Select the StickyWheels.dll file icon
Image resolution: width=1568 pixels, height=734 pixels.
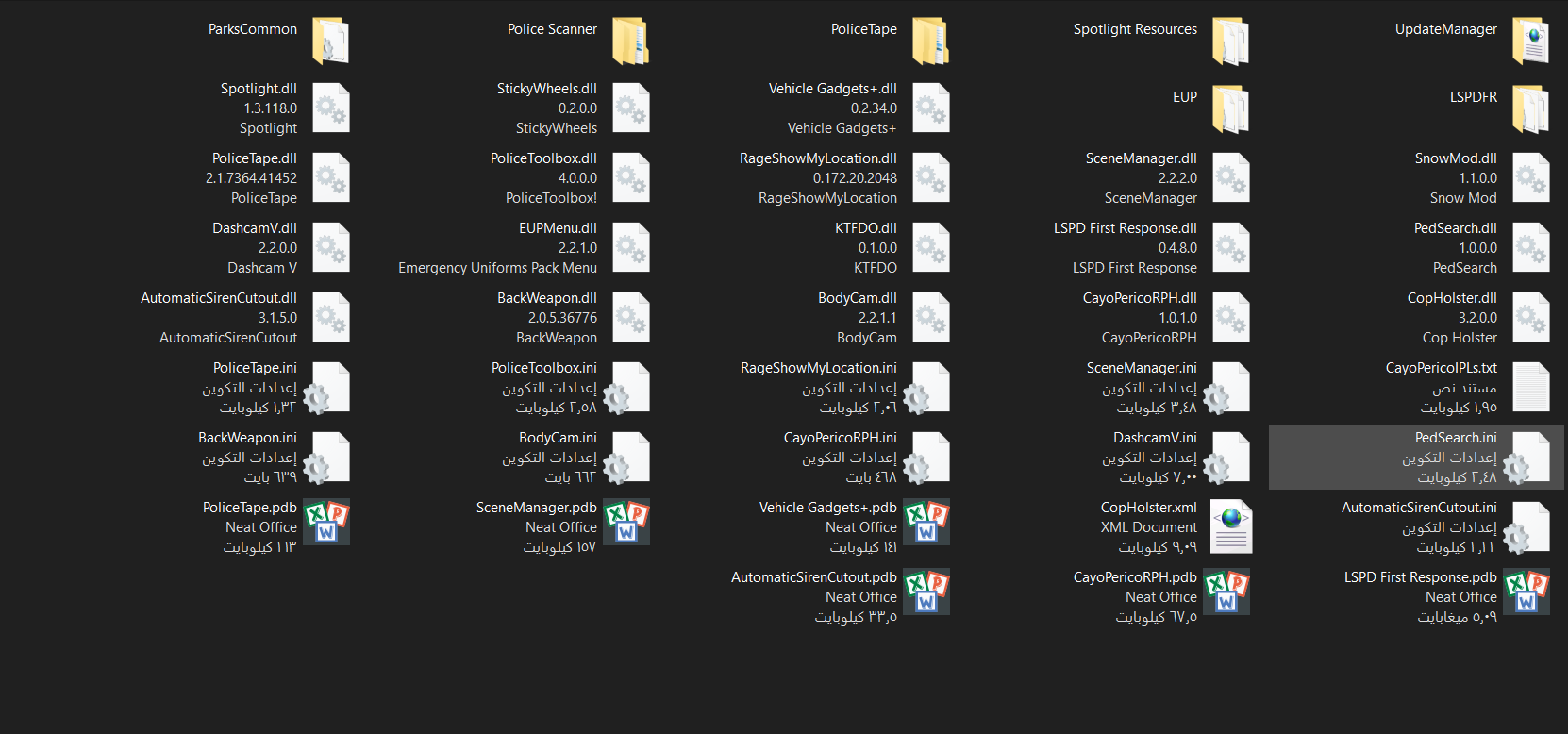[630, 108]
